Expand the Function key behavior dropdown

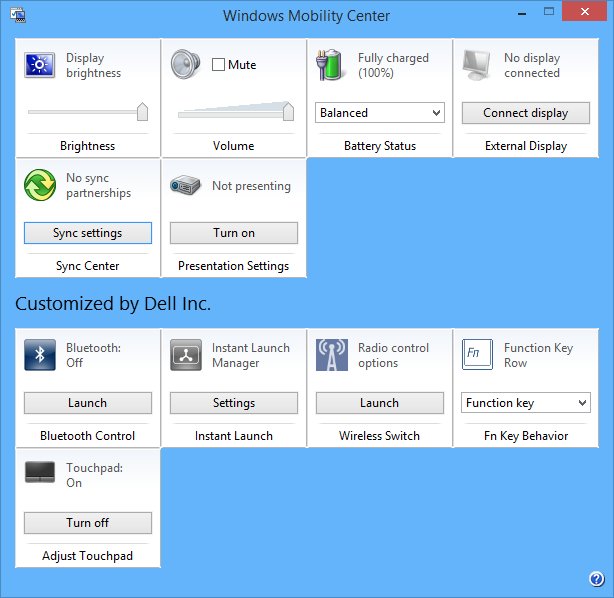tap(526, 403)
